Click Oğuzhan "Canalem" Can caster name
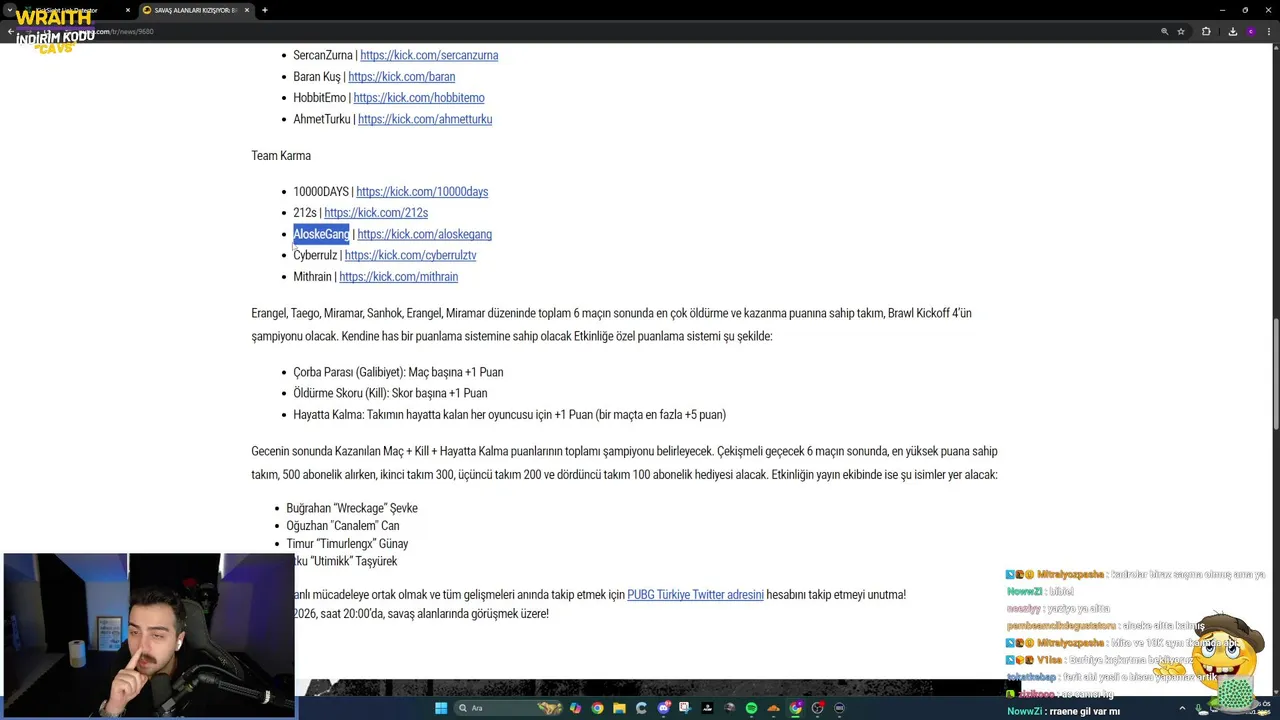The width and height of the screenshot is (1280, 720). [343, 526]
